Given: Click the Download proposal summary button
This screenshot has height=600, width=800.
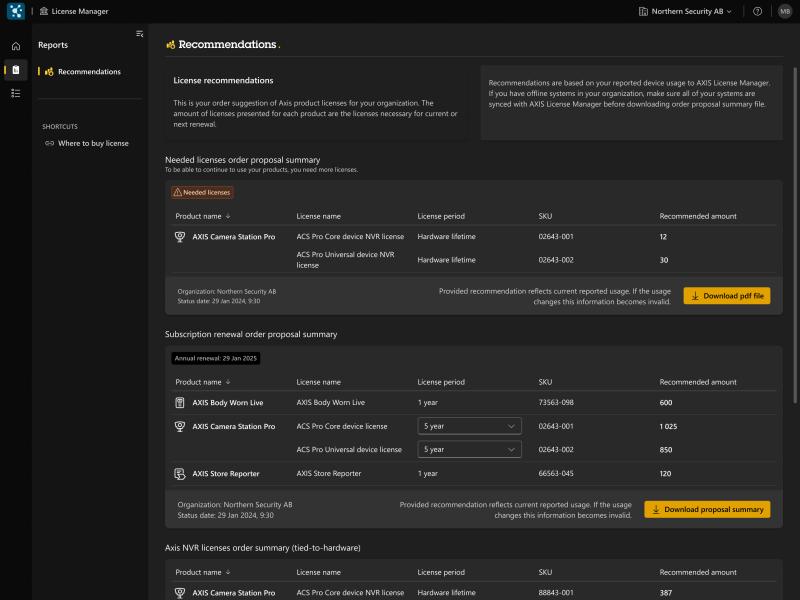Looking at the screenshot, I should (706, 509).
